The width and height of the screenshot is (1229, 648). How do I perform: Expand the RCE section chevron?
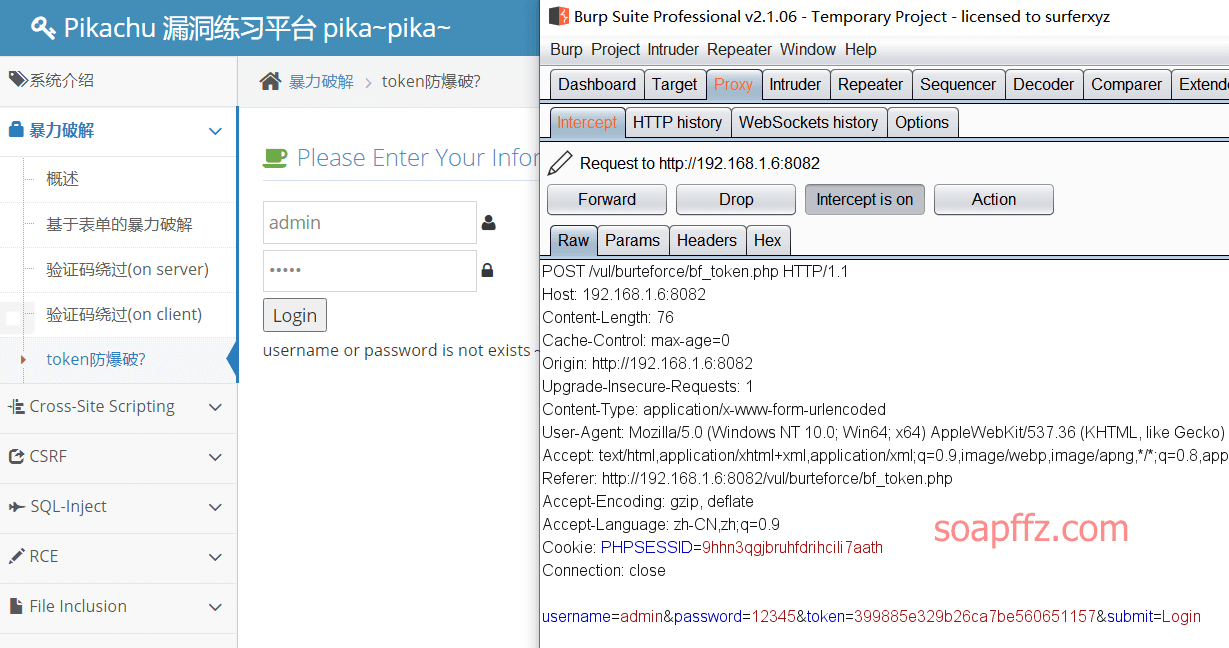pos(215,557)
